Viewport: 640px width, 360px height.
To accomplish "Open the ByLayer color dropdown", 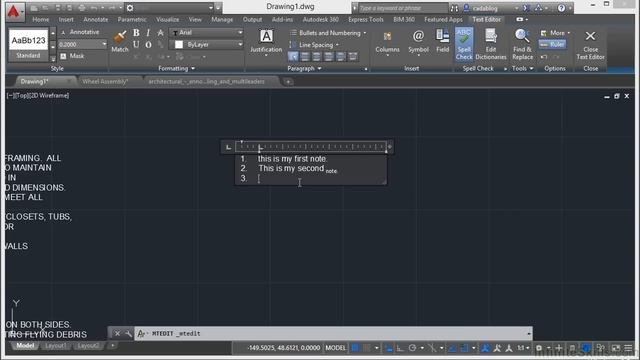I will click(240, 44).
